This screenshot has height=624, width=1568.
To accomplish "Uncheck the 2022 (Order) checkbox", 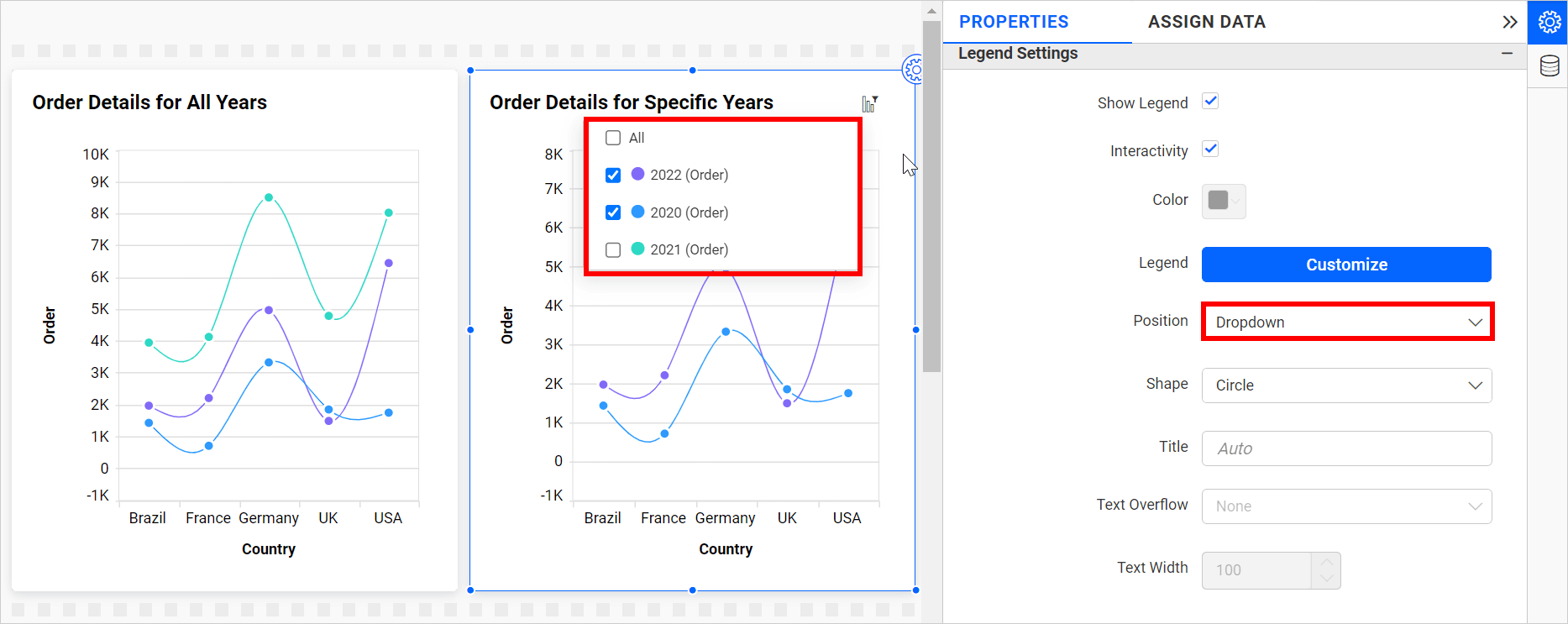I will point(613,175).
